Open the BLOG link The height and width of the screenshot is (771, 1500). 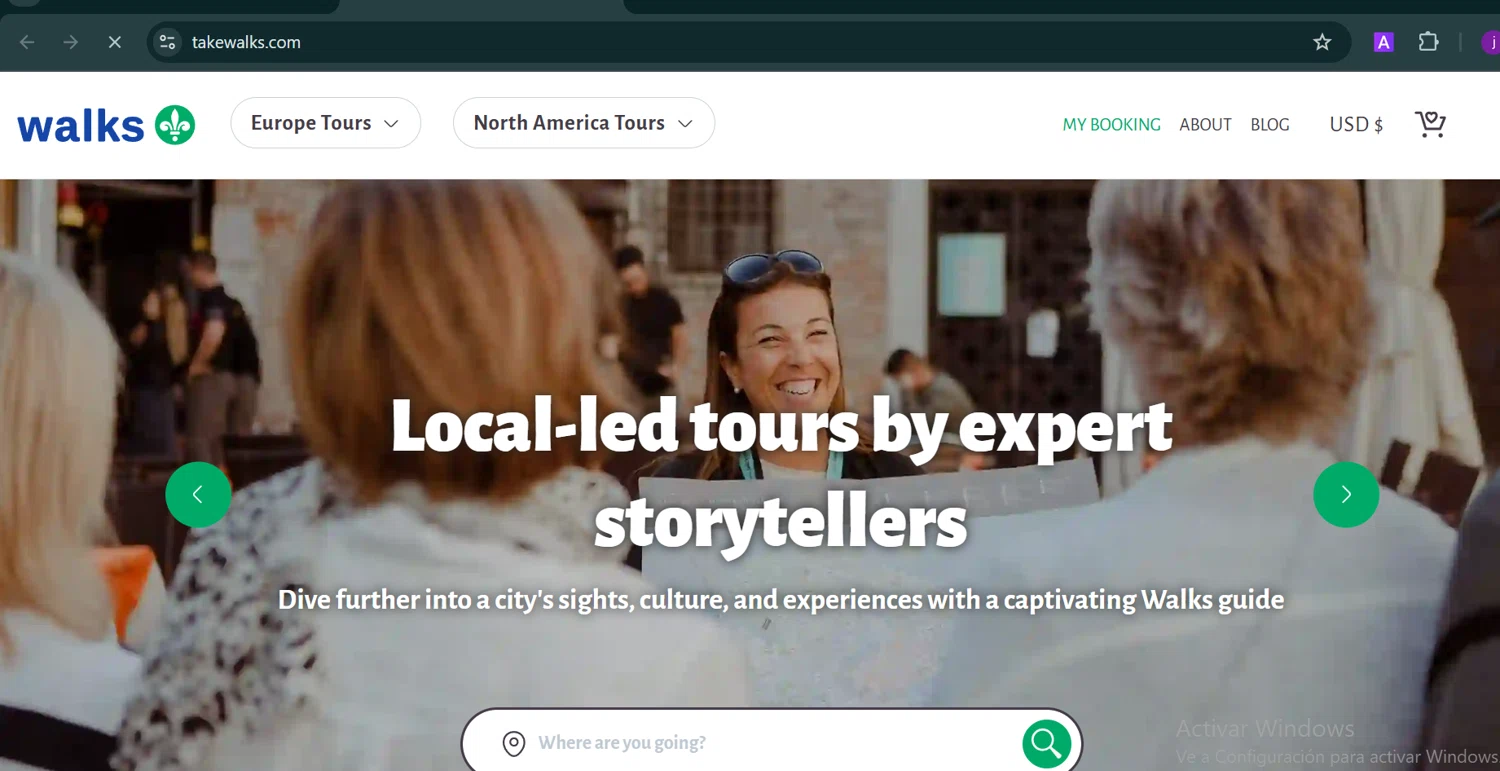pyautogui.click(x=1269, y=125)
